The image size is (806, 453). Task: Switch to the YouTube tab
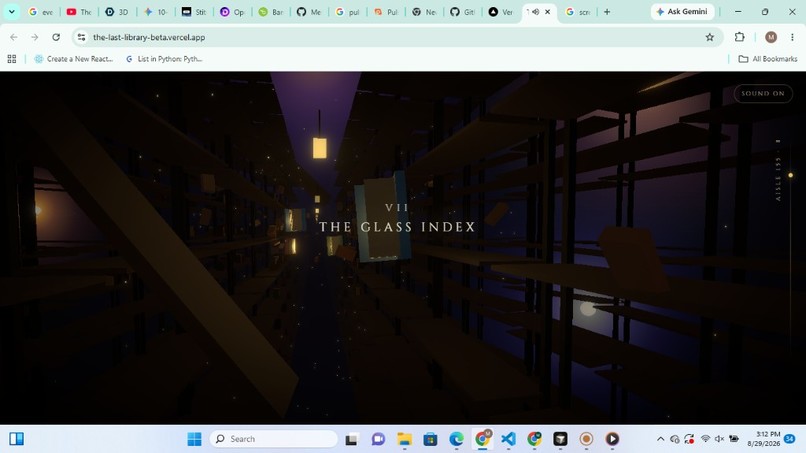[x=79, y=12]
